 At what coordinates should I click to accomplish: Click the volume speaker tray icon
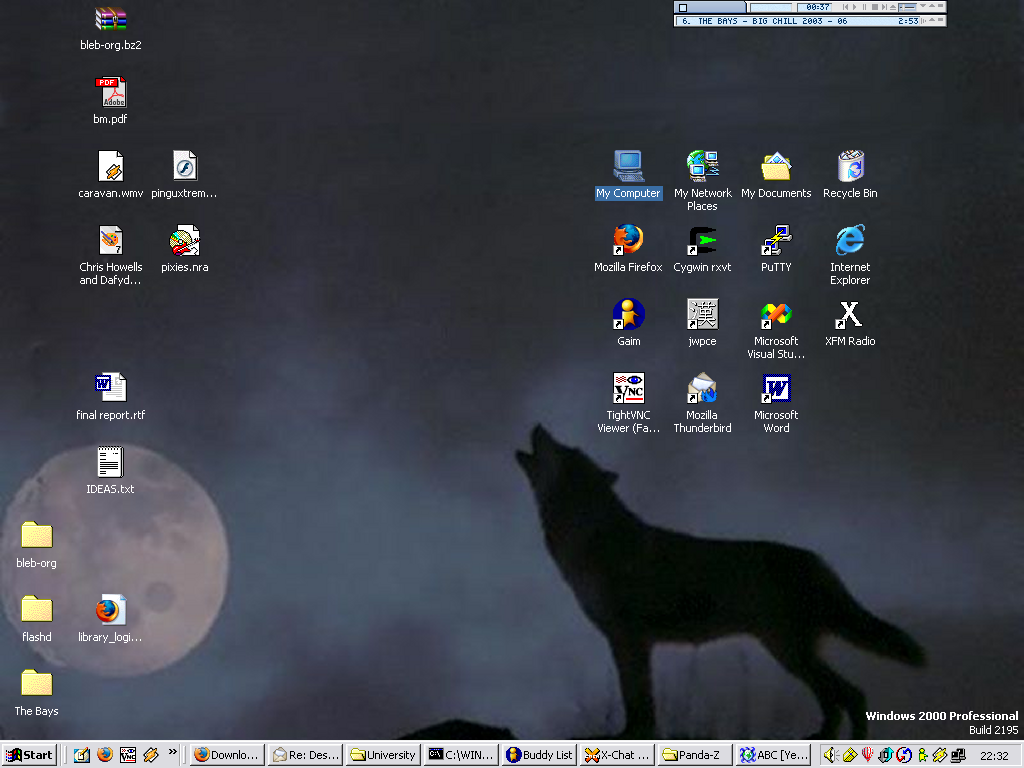(x=829, y=755)
